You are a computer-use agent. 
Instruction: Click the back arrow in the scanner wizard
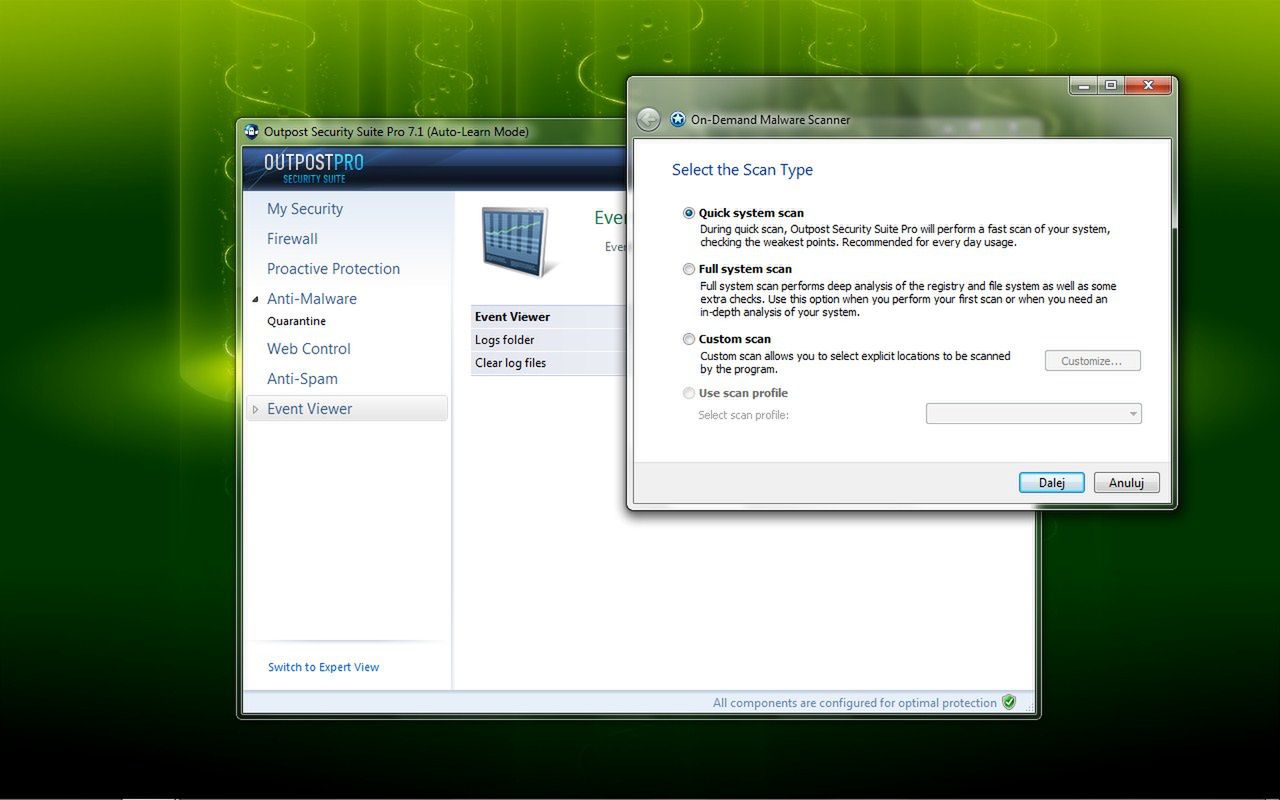648,120
